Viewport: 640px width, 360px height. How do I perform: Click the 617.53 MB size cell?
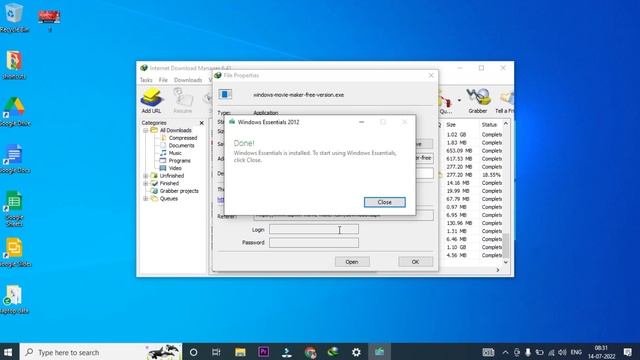tap(459, 159)
